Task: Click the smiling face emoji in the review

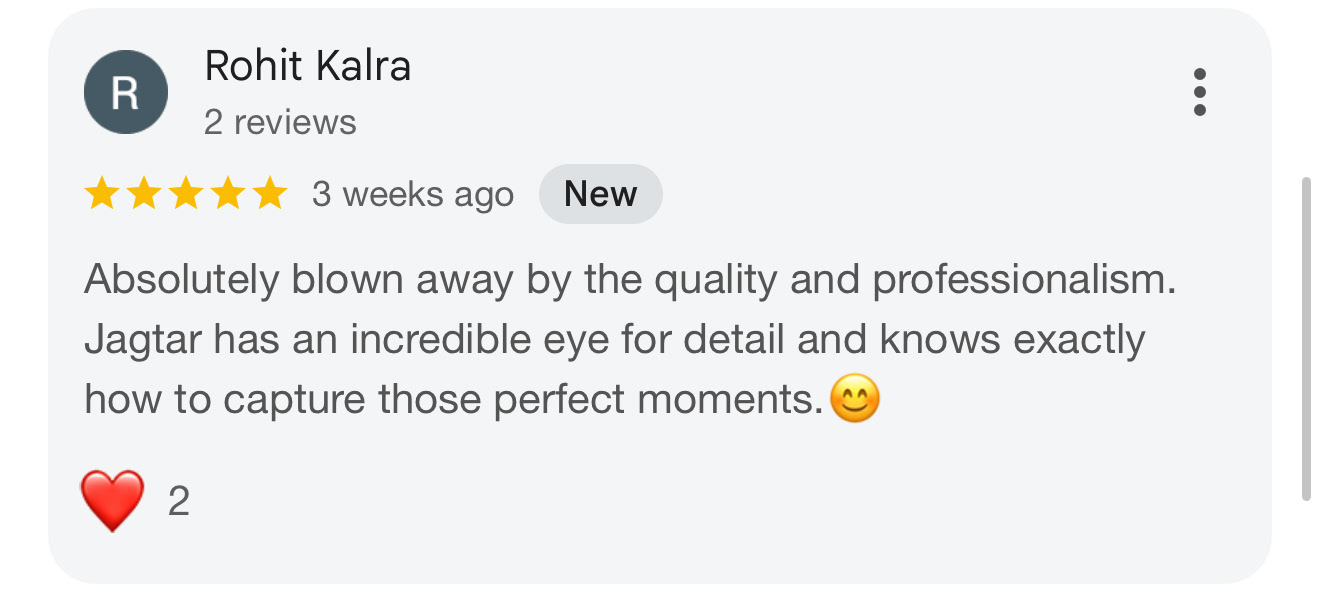Action: (855, 400)
